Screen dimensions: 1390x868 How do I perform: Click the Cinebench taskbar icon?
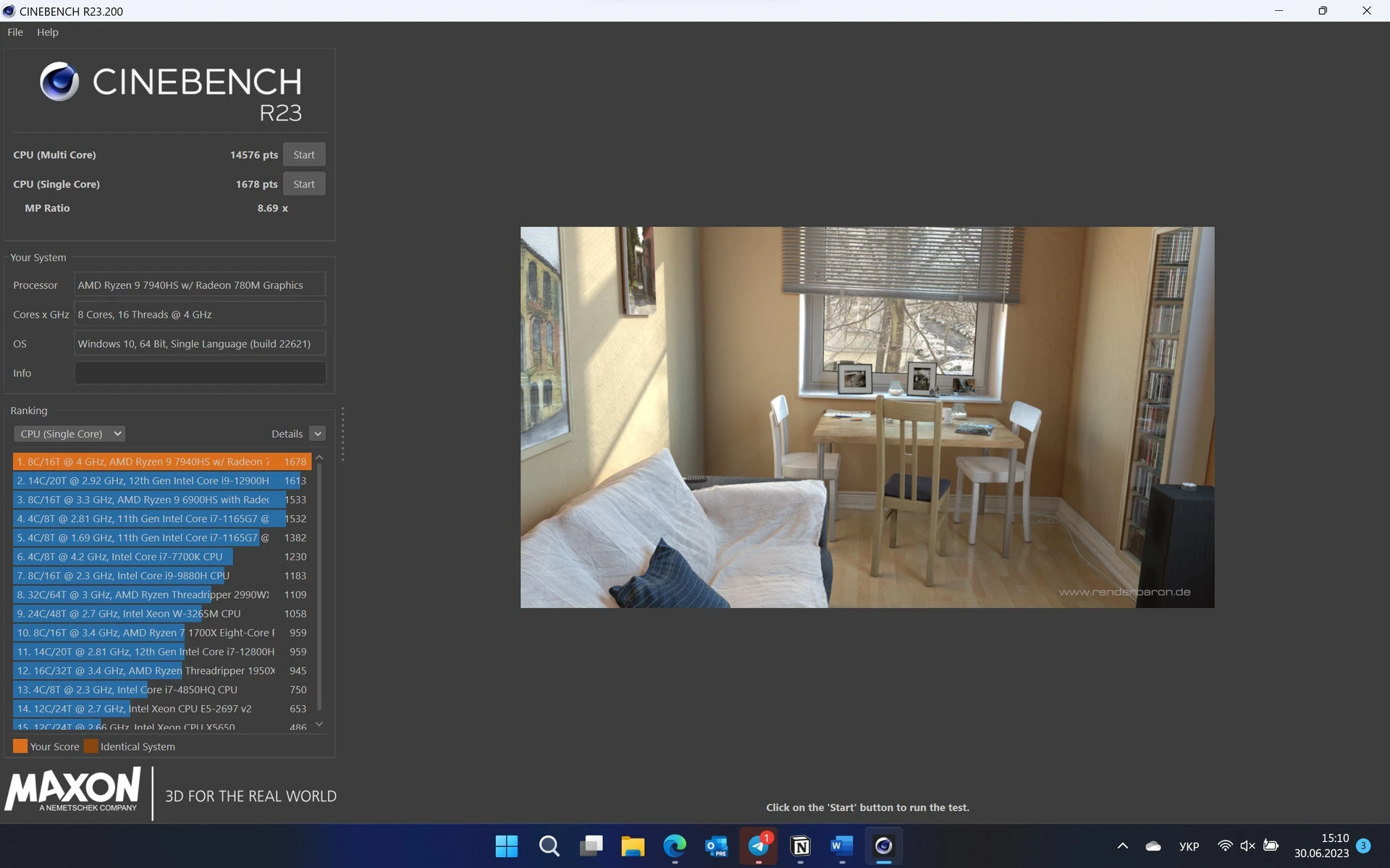[884, 846]
